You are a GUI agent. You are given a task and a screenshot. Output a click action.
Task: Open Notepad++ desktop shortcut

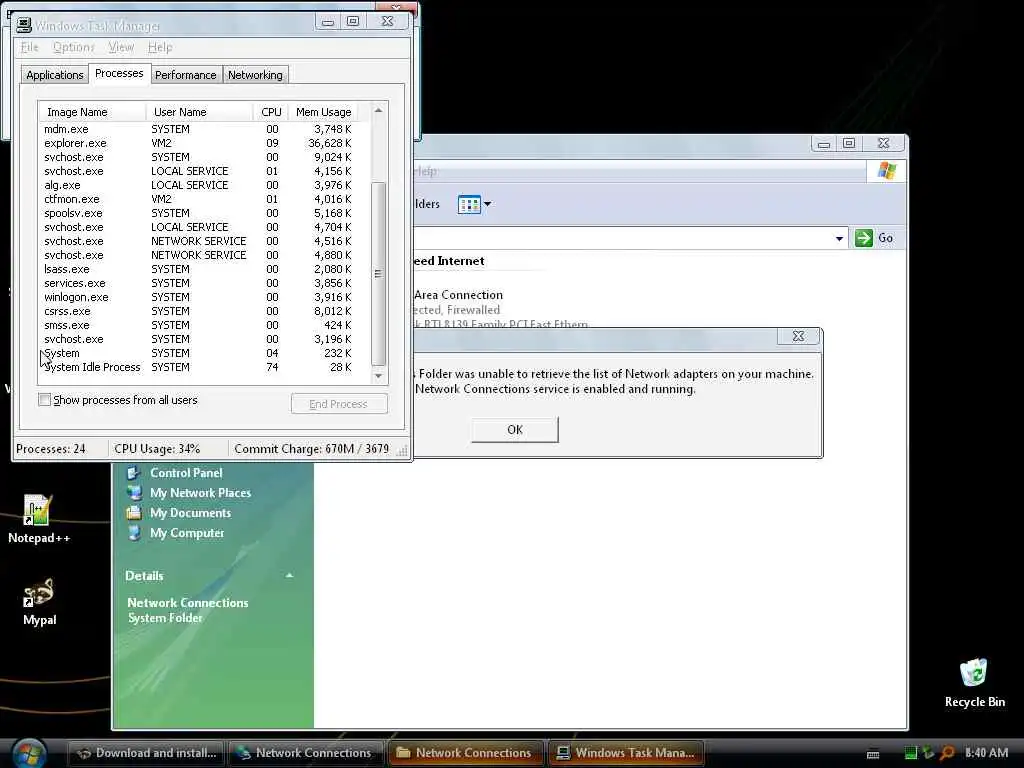(x=37, y=519)
